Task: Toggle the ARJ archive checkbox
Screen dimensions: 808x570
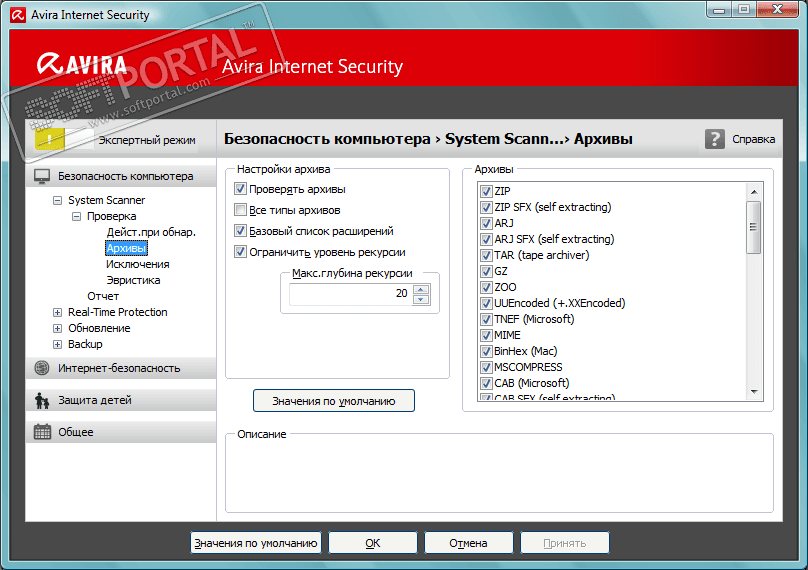Action: tap(486, 224)
